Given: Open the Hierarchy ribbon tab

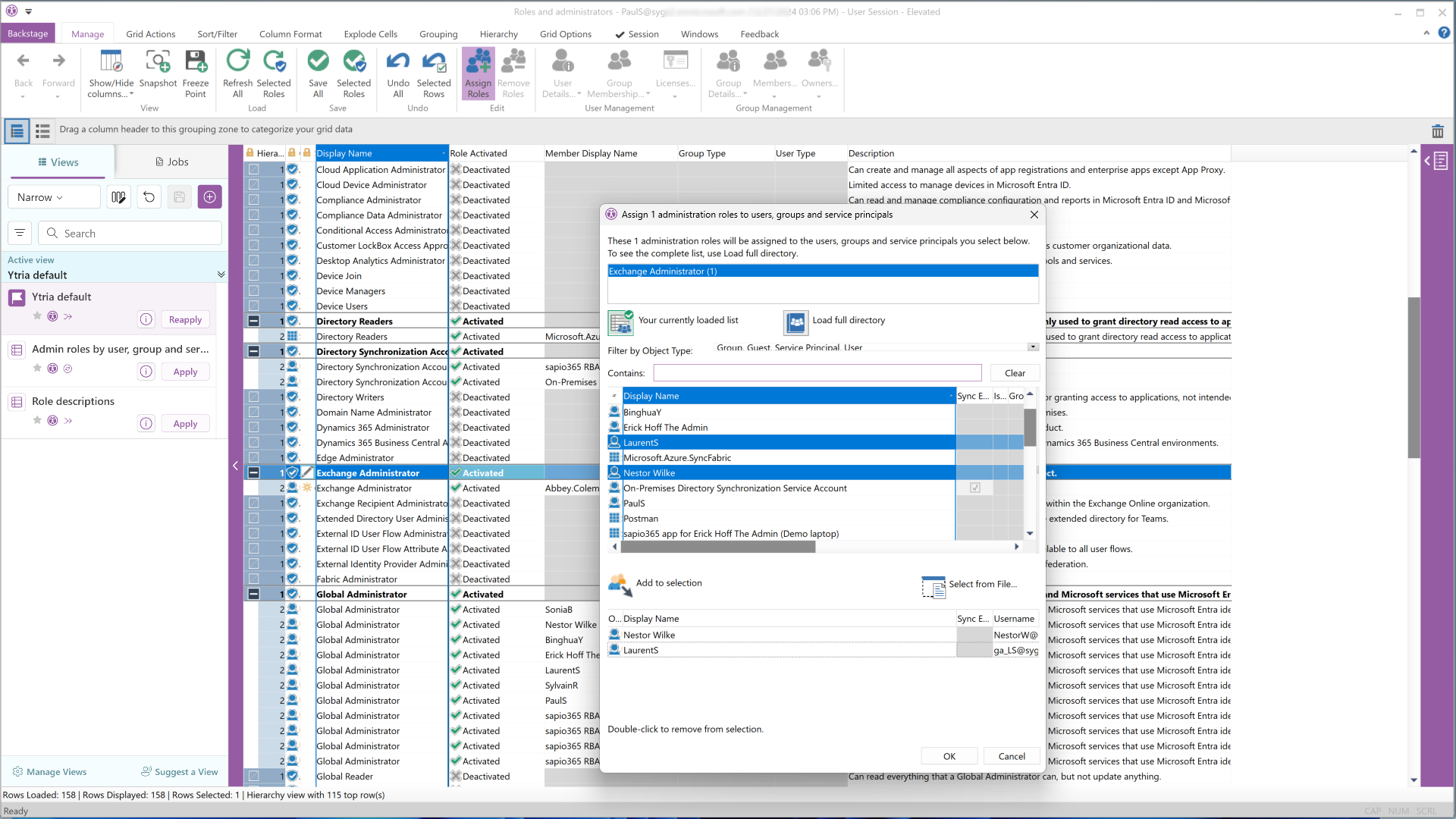Looking at the screenshot, I should [498, 34].
